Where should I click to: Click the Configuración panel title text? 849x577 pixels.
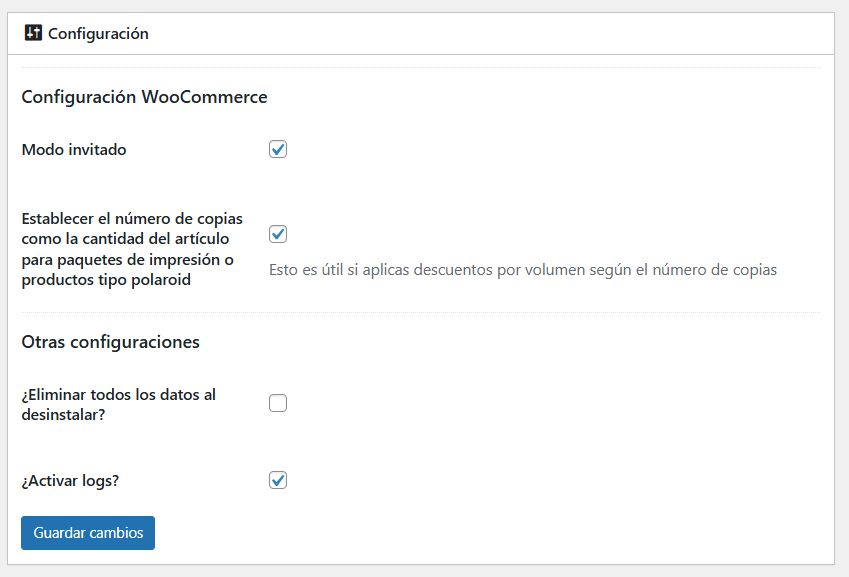coord(98,33)
